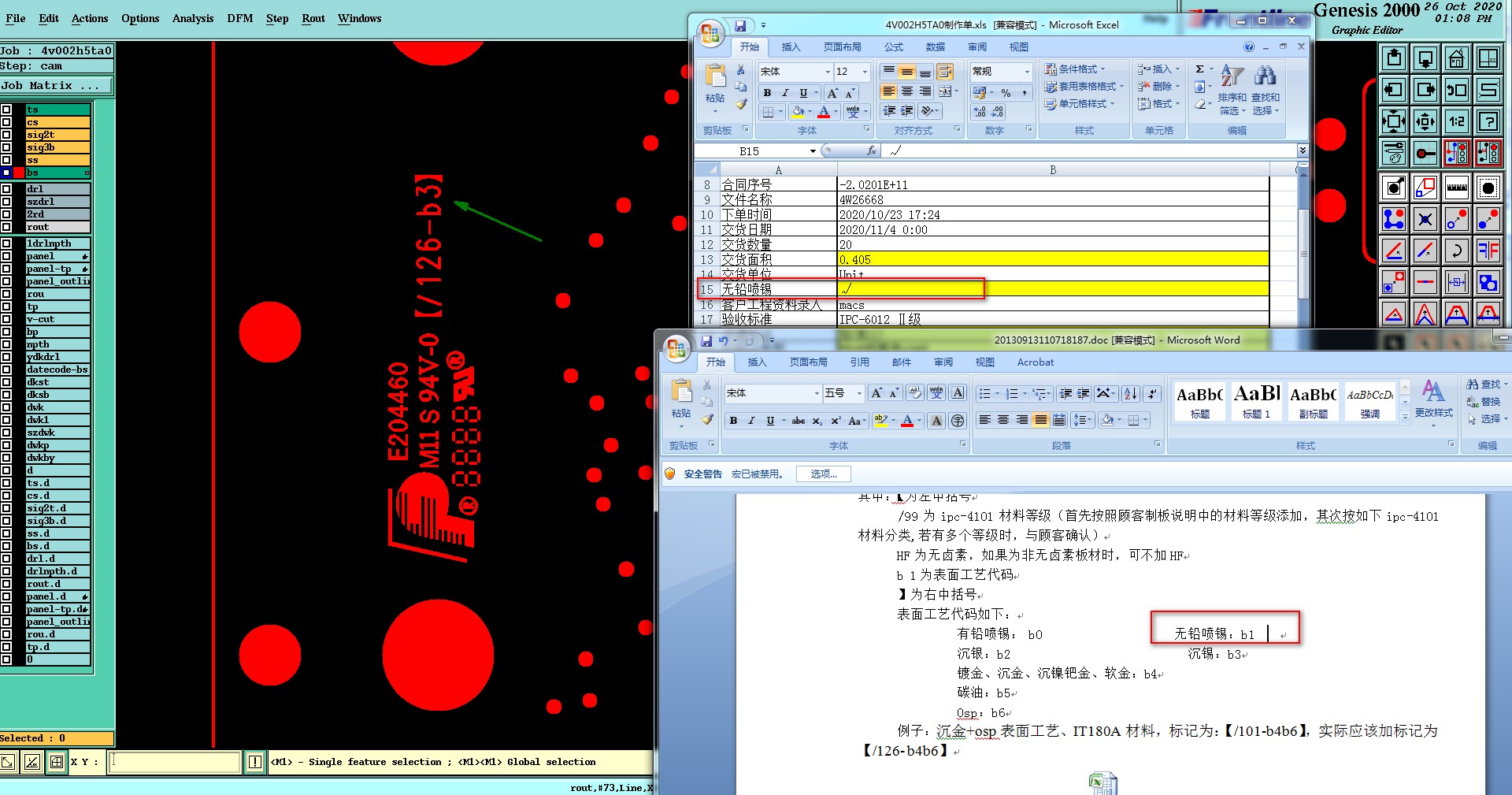Switch to the Word 引用 tab
Screen dimensions: 1512x795
pyautogui.click(x=860, y=362)
